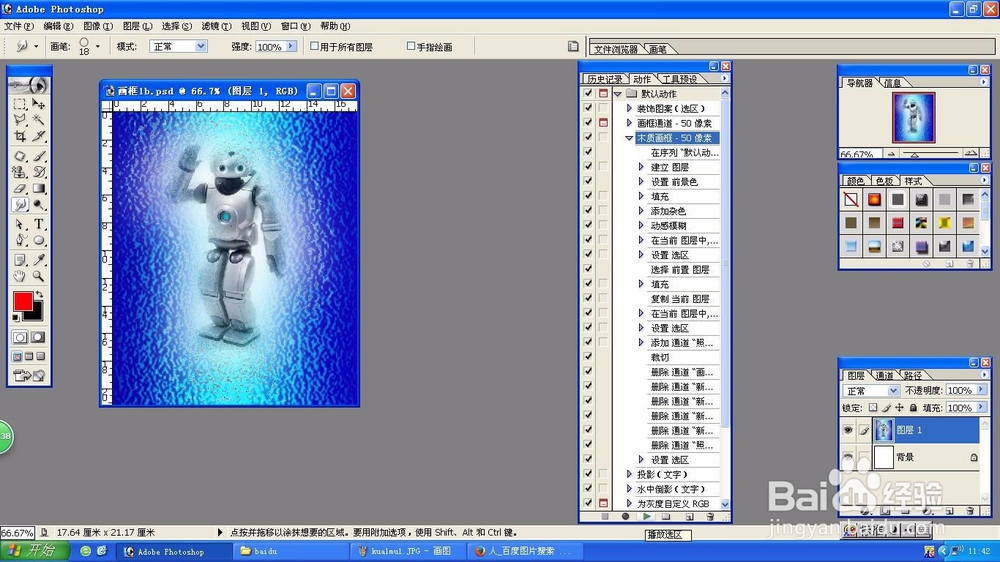Toggle dialog box for 画框通道 action
This screenshot has height=562, width=1000.
click(603, 122)
